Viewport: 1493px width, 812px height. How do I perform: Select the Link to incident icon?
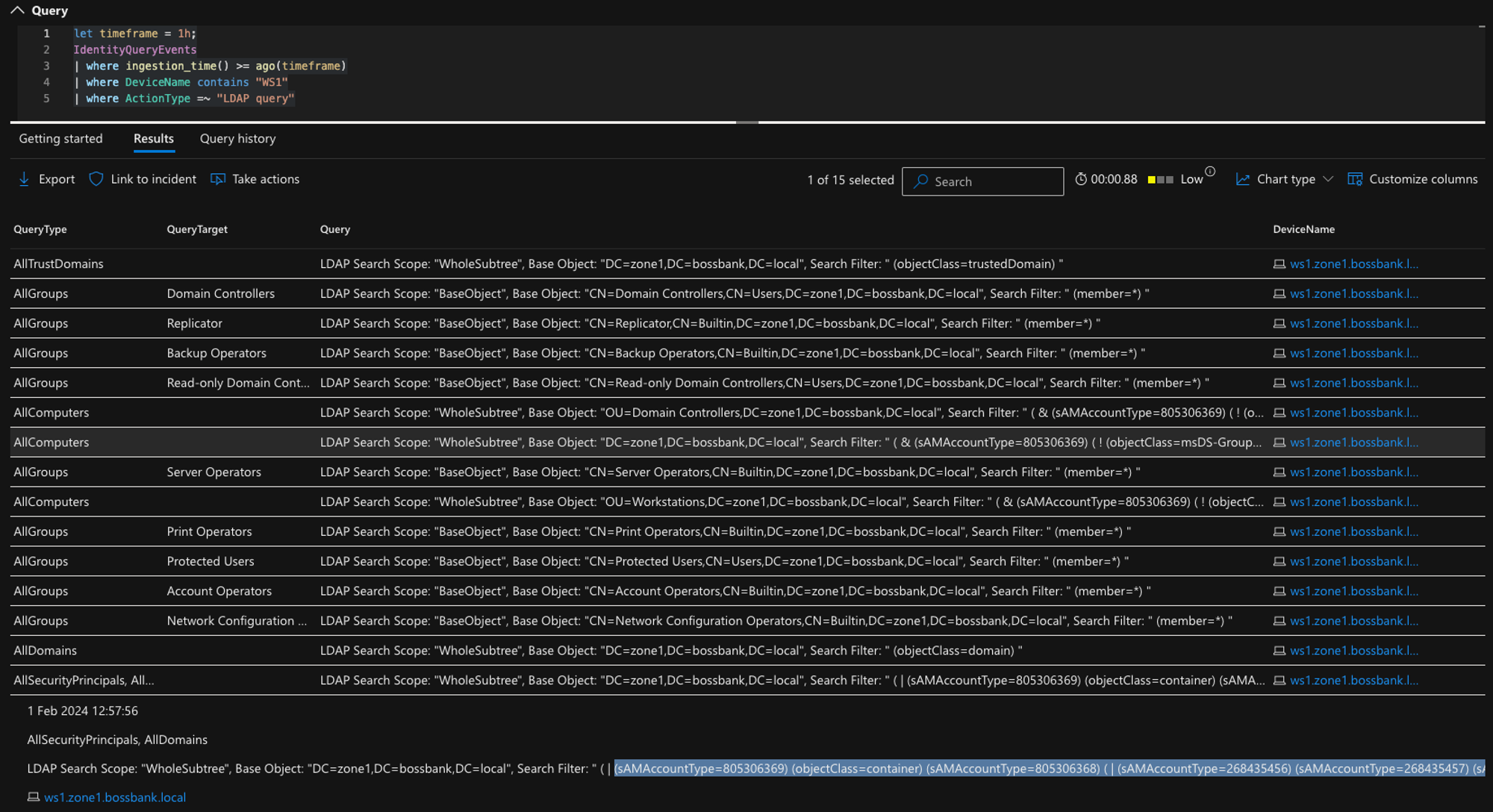96,178
